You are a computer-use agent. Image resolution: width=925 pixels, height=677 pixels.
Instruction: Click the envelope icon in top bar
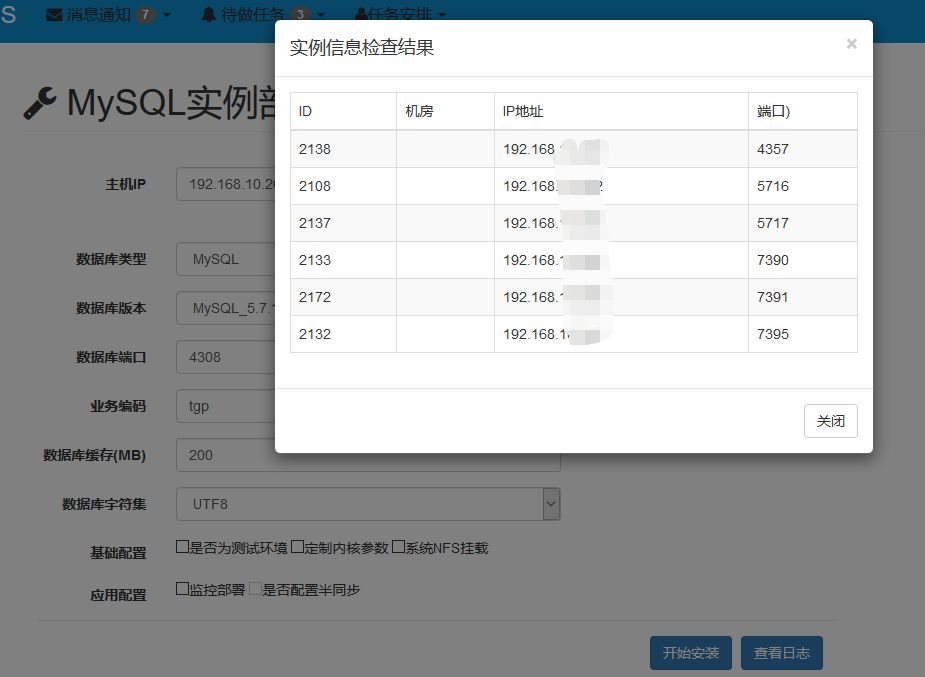point(54,14)
